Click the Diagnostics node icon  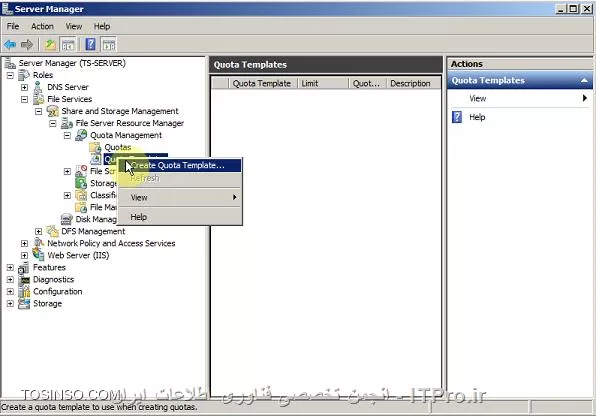tap(24, 280)
